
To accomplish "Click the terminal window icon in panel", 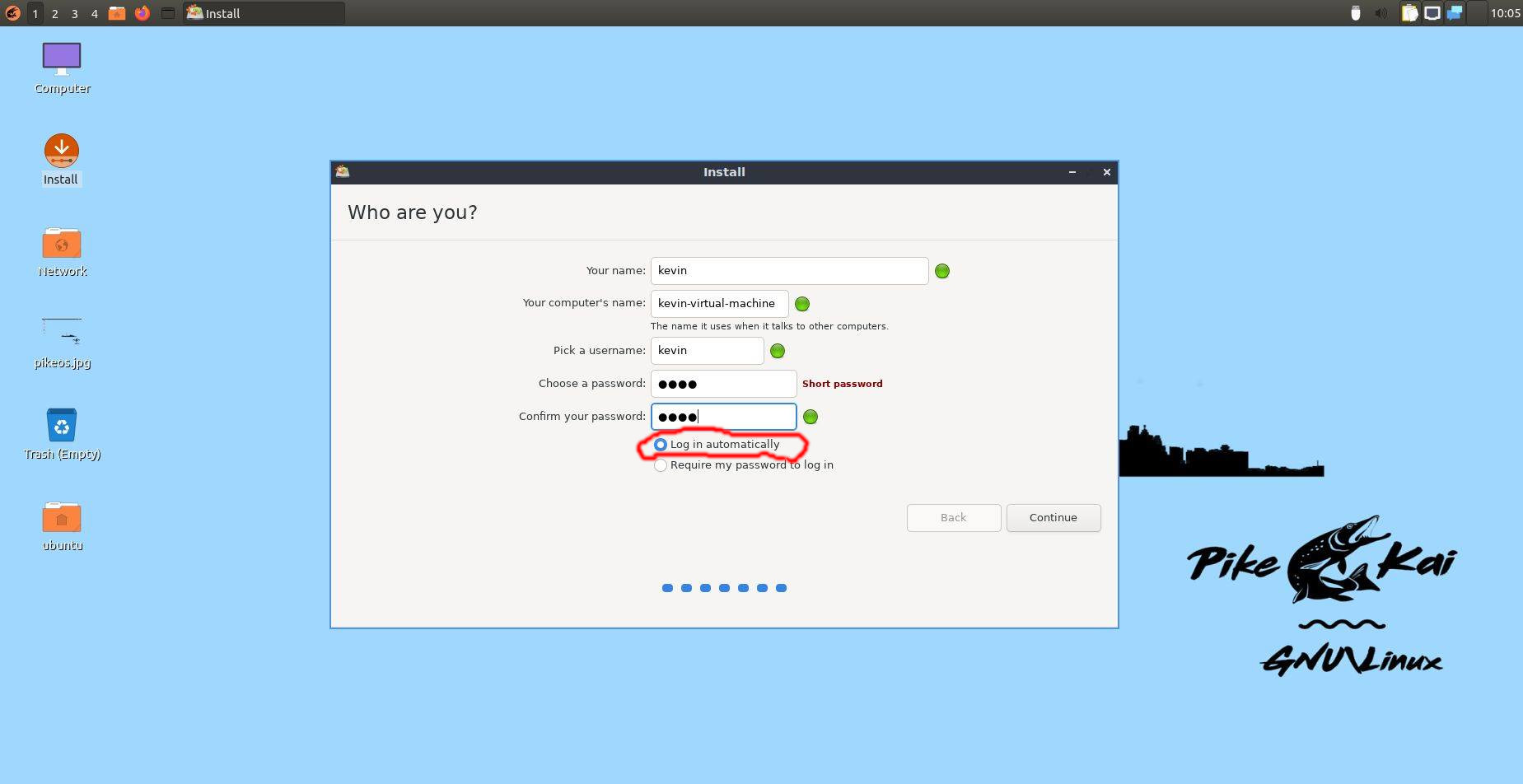I will (167, 13).
